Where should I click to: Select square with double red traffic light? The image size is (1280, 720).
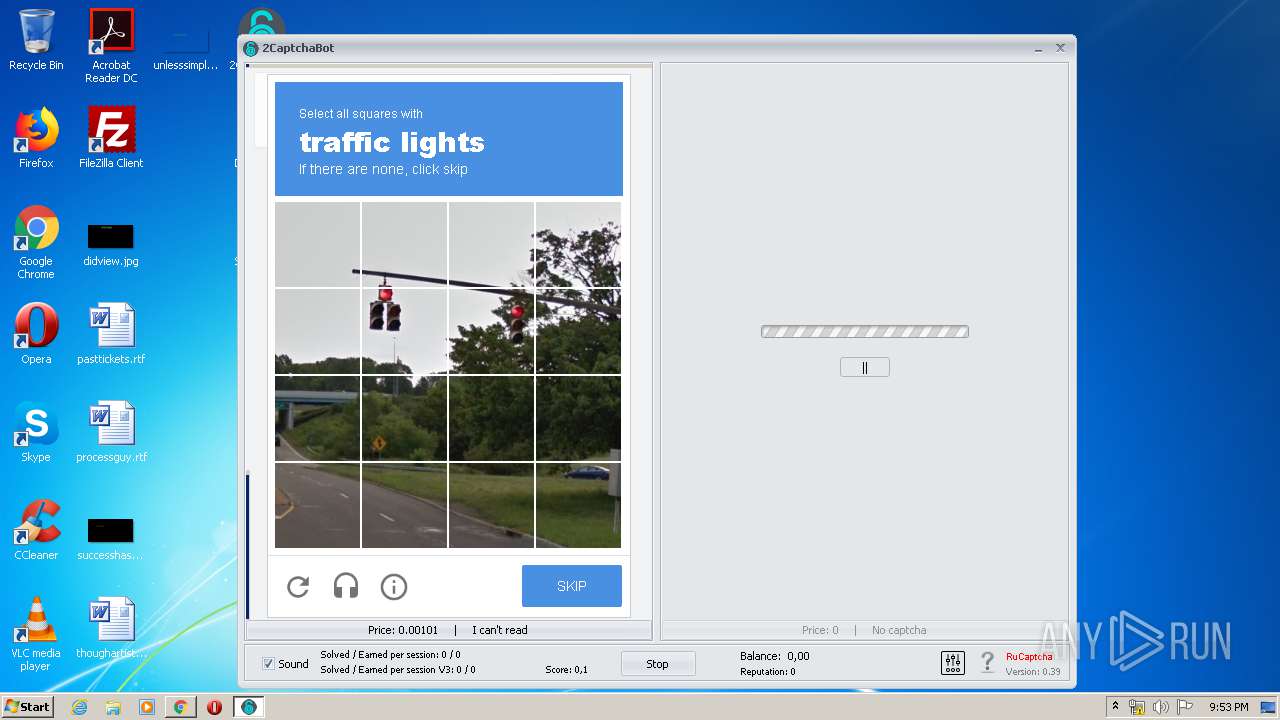(x=404, y=332)
